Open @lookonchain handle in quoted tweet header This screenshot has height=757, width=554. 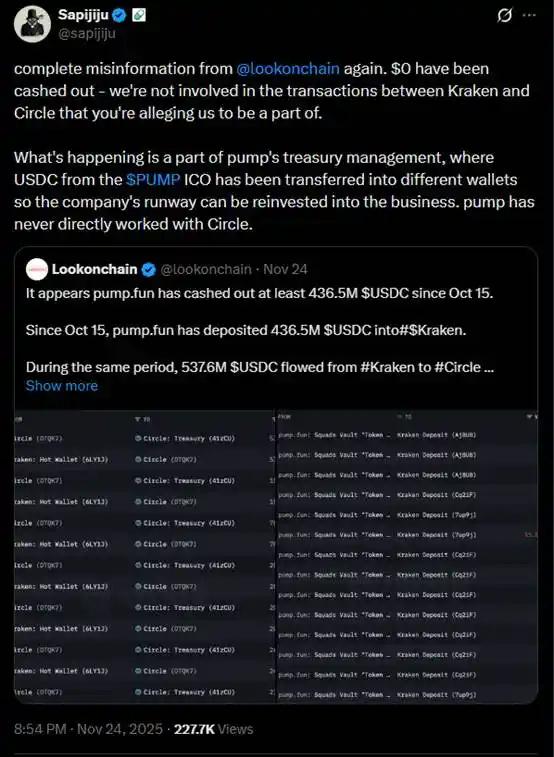tap(206, 269)
